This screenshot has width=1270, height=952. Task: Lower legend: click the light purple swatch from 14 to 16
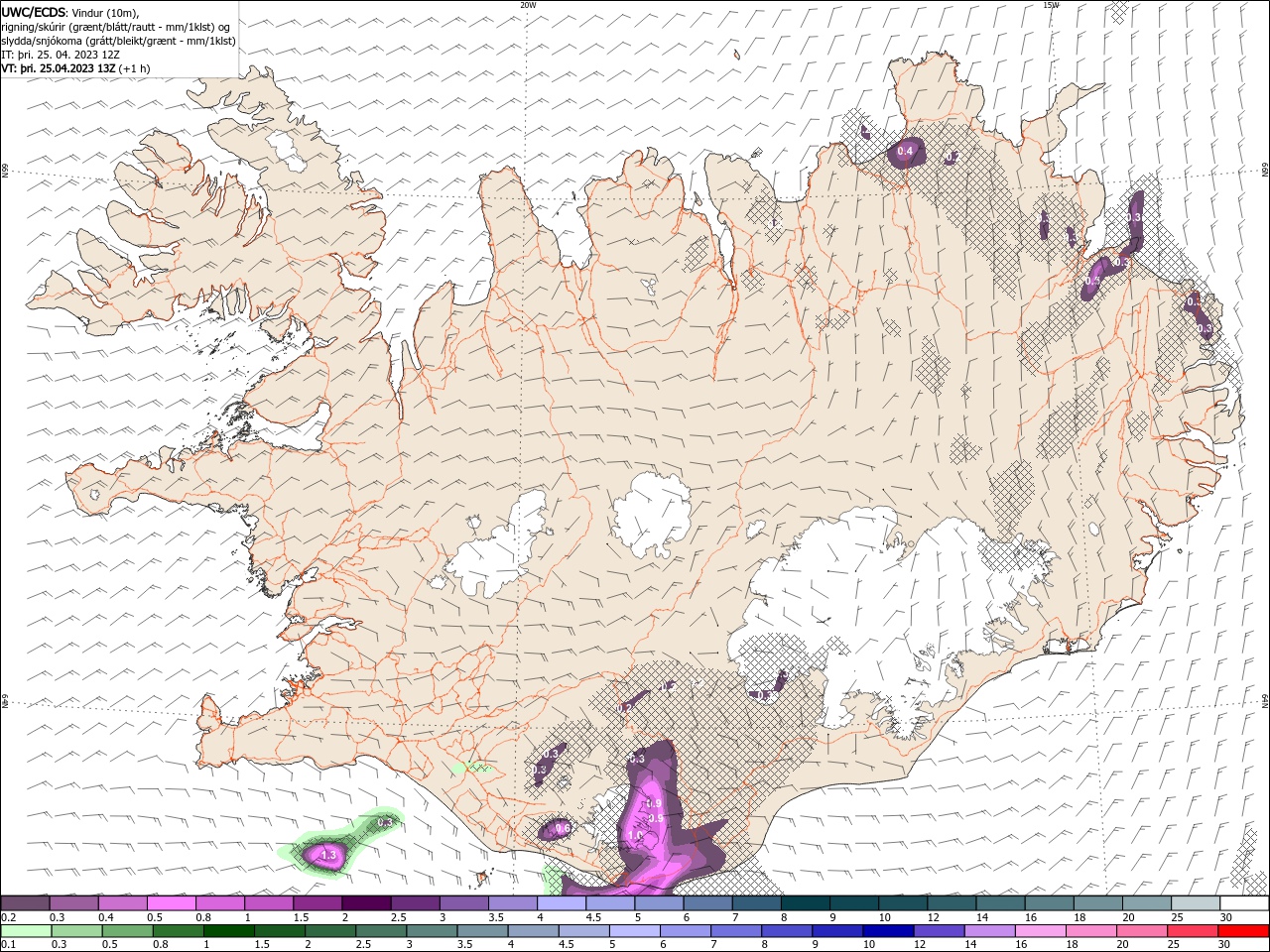pyautogui.click(x=988, y=931)
